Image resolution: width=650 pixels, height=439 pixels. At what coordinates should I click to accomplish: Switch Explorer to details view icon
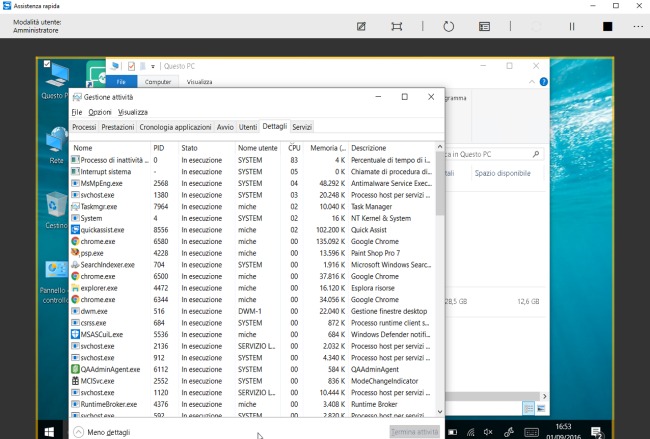[529, 409]
